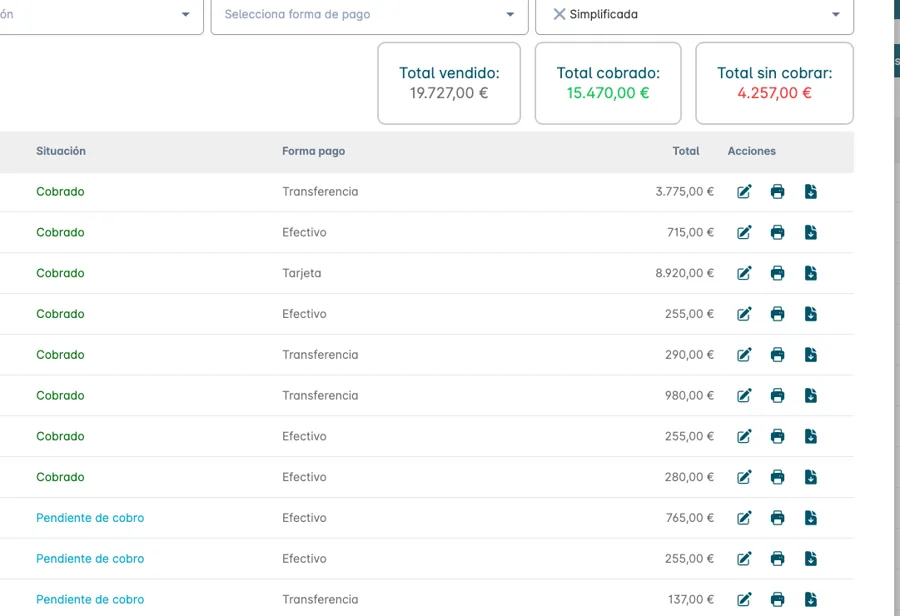Edit the 290,00 € Transferencia invoice
The image size is (900, 616).
pos(744,355)
